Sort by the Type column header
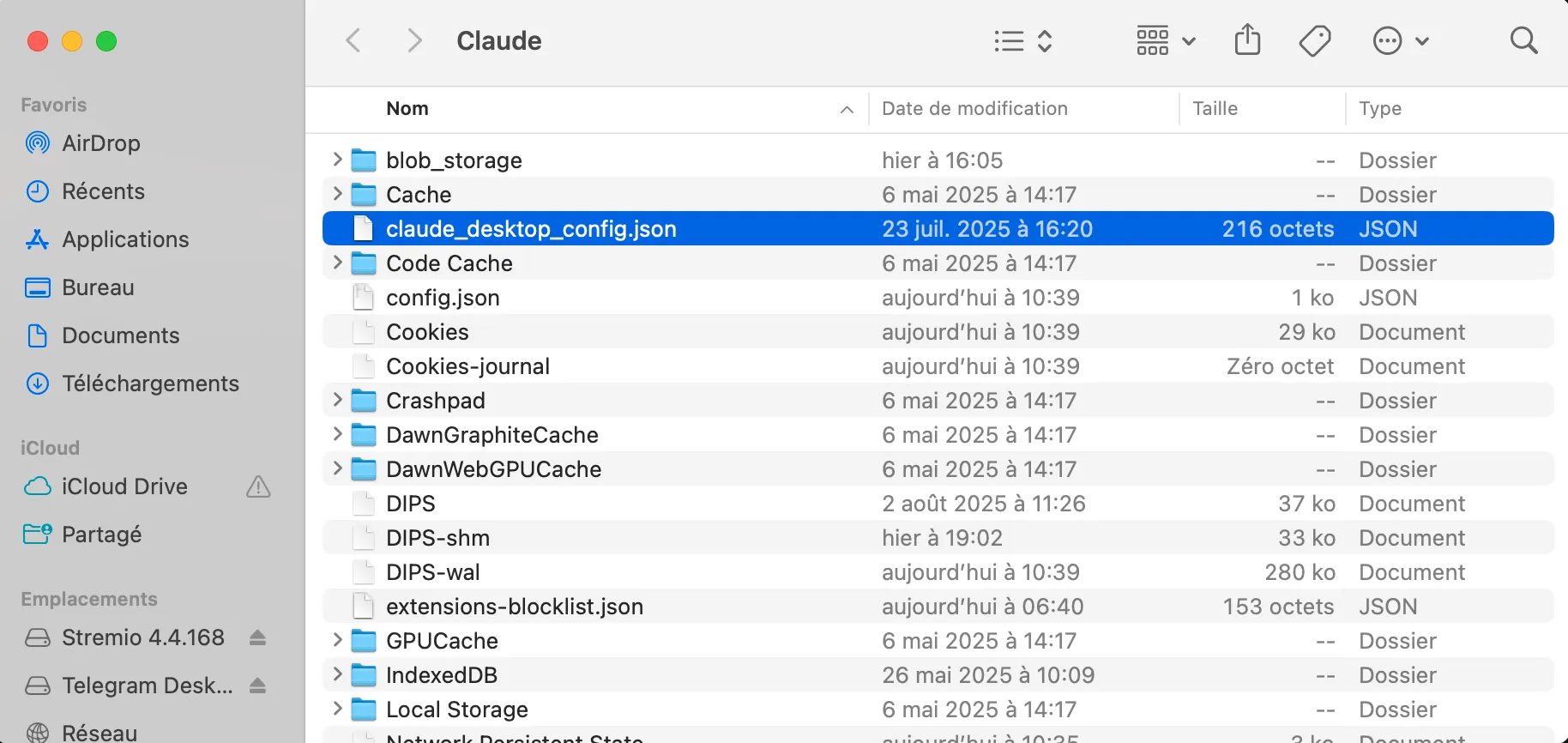This screenshot has width=1568, height=743. pos(1380,109)
